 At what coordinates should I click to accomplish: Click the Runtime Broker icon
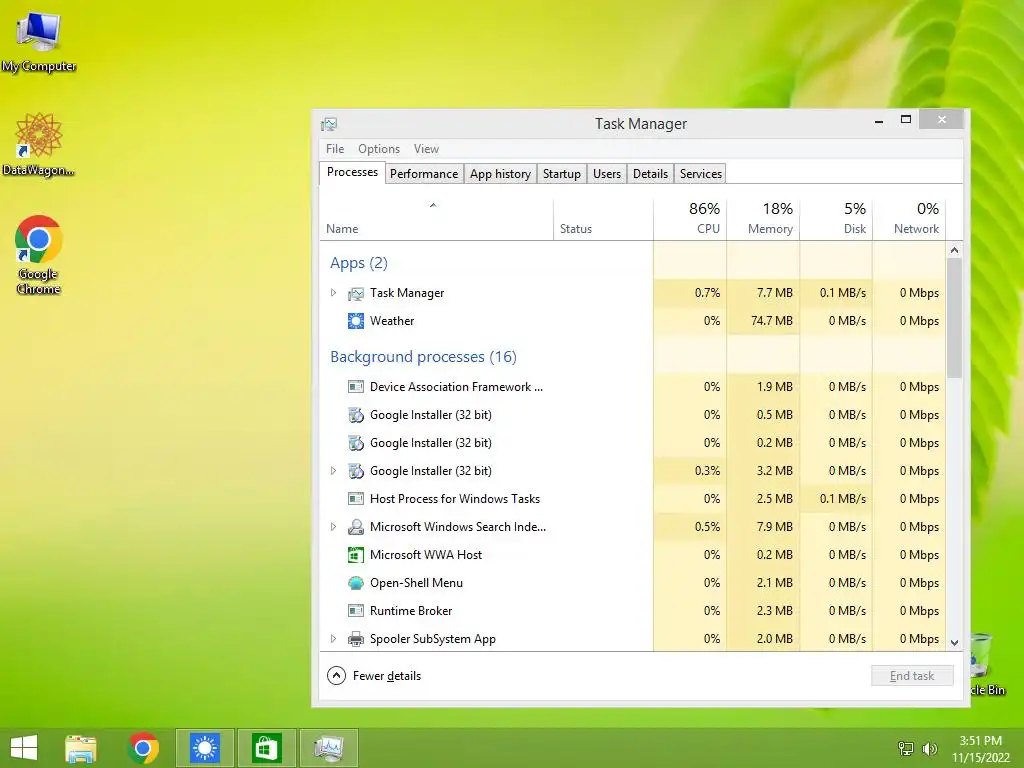pyautogui.click(x=356, y=611)
